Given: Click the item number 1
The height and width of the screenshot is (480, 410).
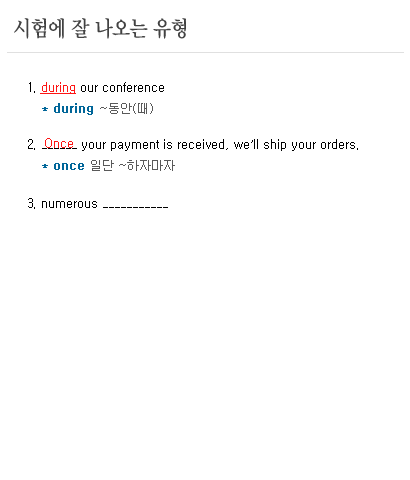Looking at the screenshot, I should pos(32,88).
